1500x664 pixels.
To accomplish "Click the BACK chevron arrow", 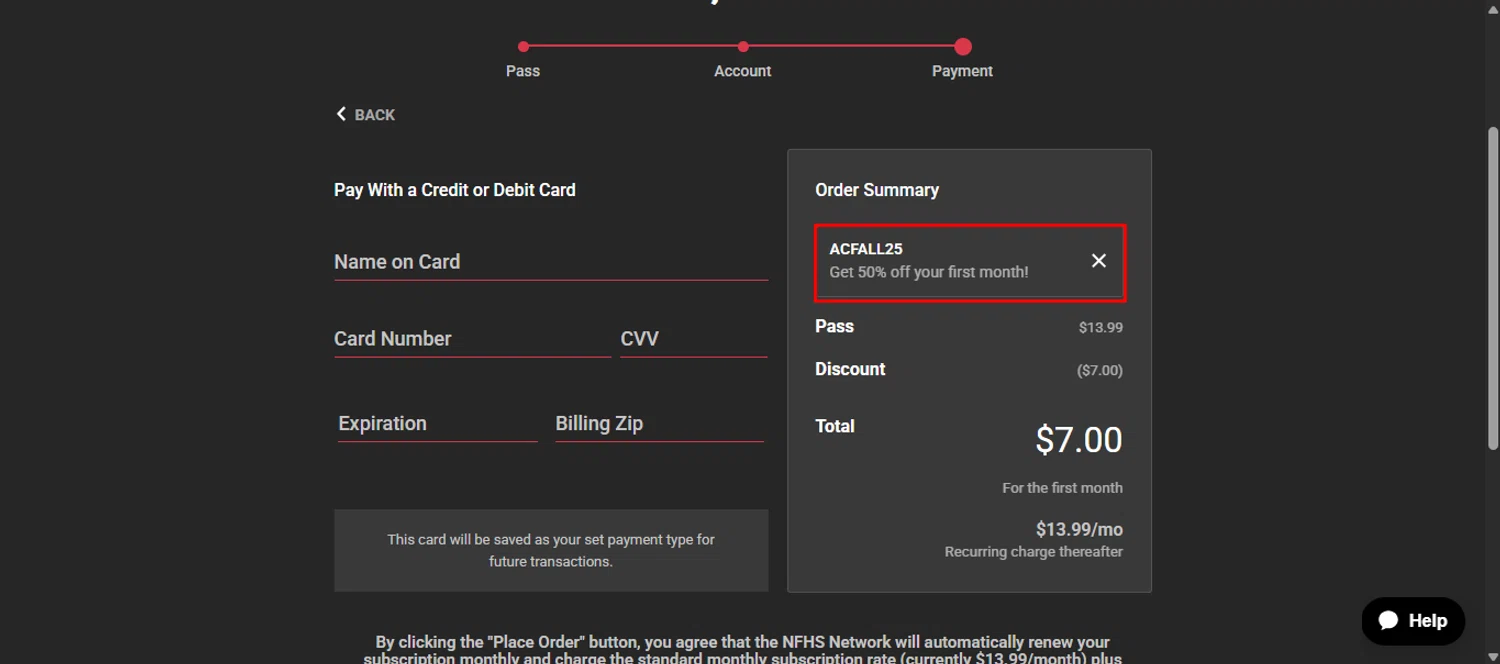I will tap(341, 114).
